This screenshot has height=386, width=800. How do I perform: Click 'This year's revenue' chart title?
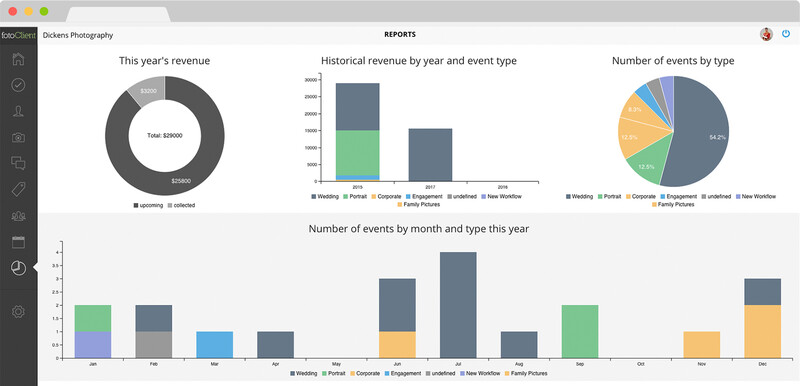(x=164, y=61)
